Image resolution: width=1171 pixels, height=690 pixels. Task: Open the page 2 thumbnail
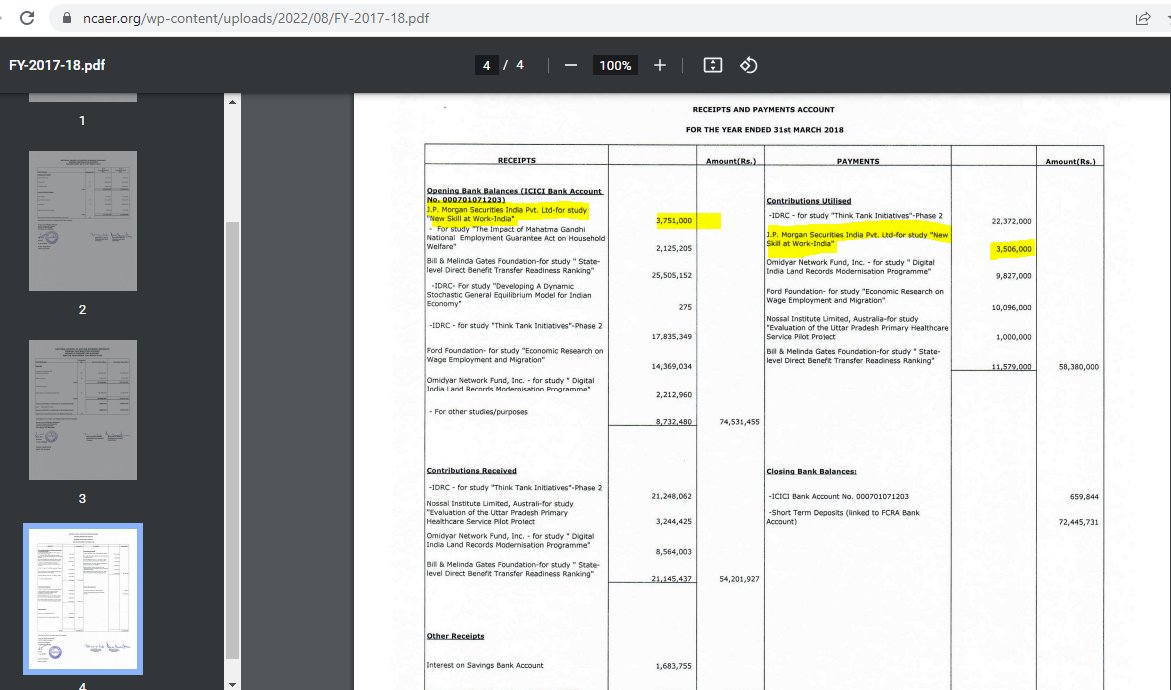83,221
